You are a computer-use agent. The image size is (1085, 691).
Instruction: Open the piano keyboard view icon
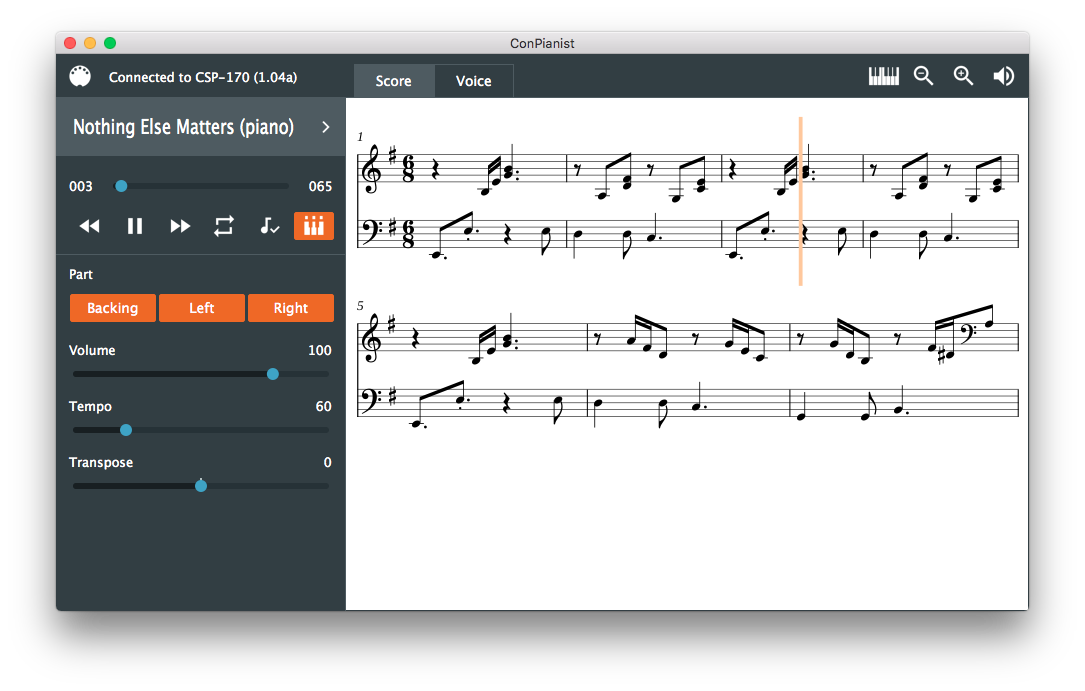point(884,76)
